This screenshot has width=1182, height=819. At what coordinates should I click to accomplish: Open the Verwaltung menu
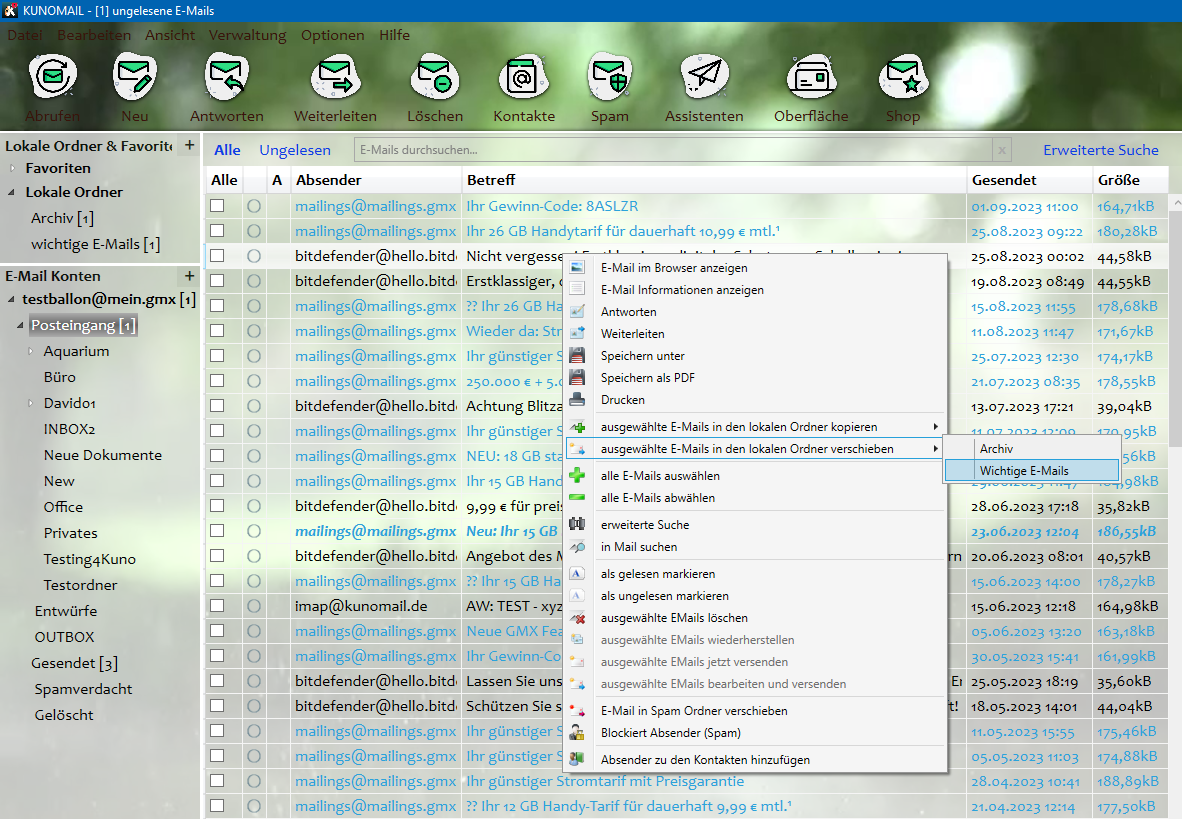click(x=247, y=35)
